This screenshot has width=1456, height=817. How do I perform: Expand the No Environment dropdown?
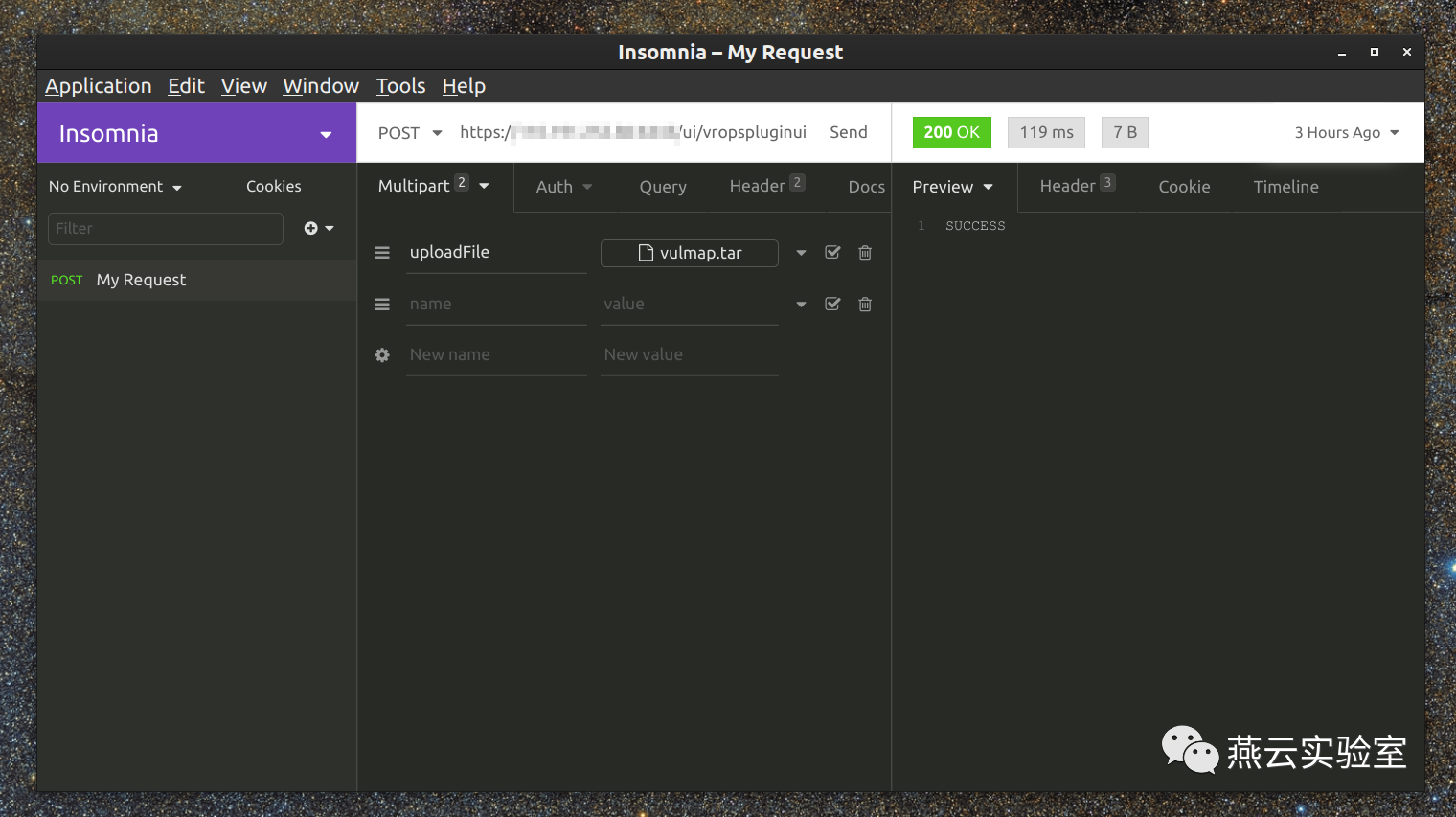point(115,187)
